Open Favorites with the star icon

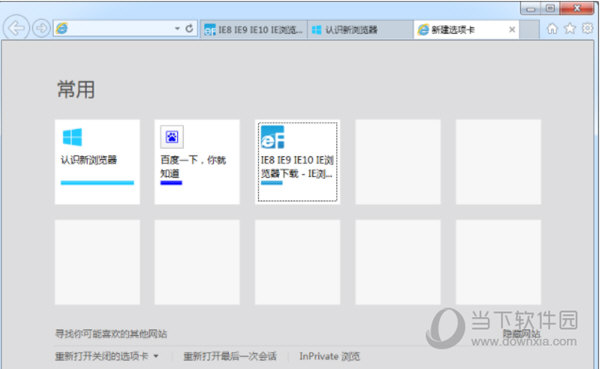pos(570,28)
